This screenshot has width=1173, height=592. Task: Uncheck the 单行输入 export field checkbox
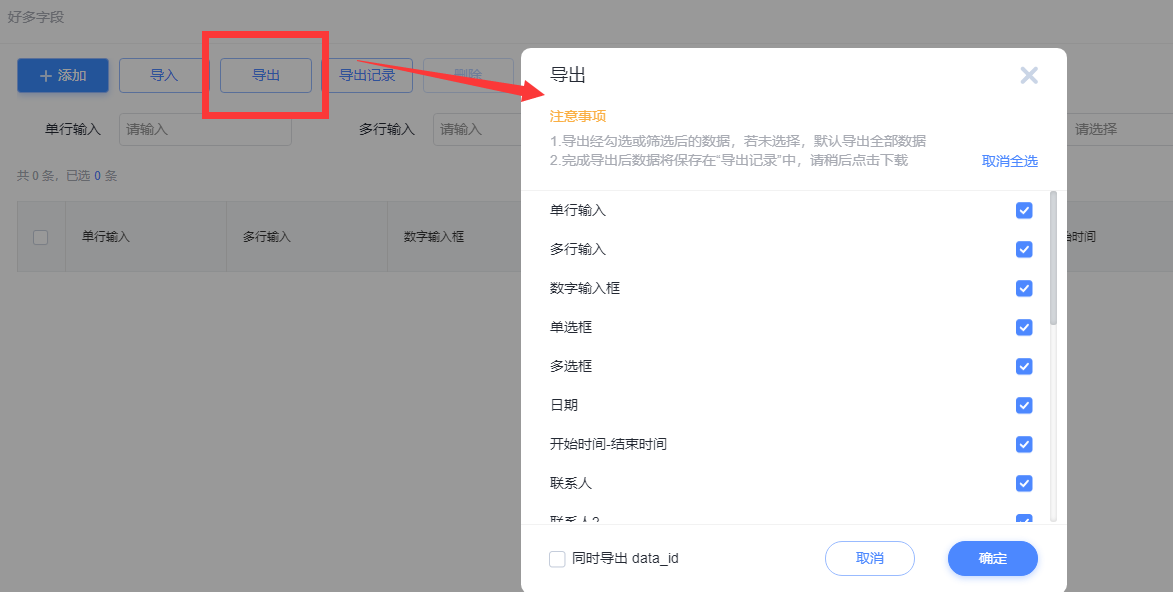(1024, 210)
